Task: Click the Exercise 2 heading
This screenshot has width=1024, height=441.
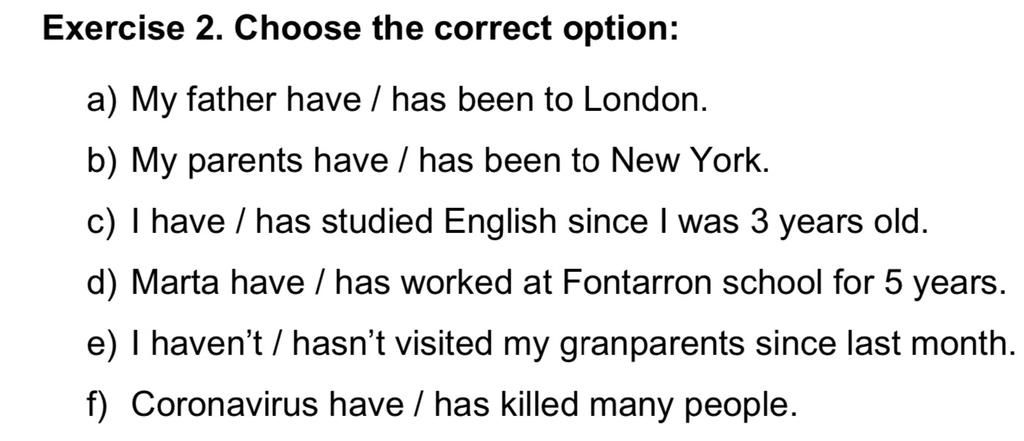Action: click(x=360, y=29)
